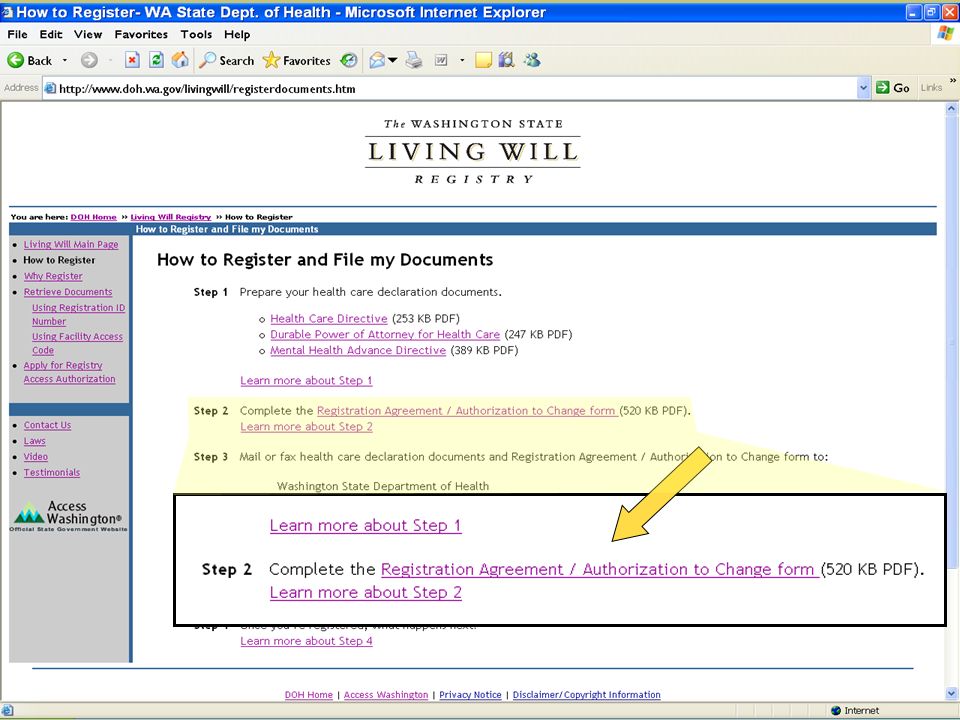Viewport: 960px width, 720px height.
Task: Open the Research toolbar icon
Action: click(x=506, y=60)
